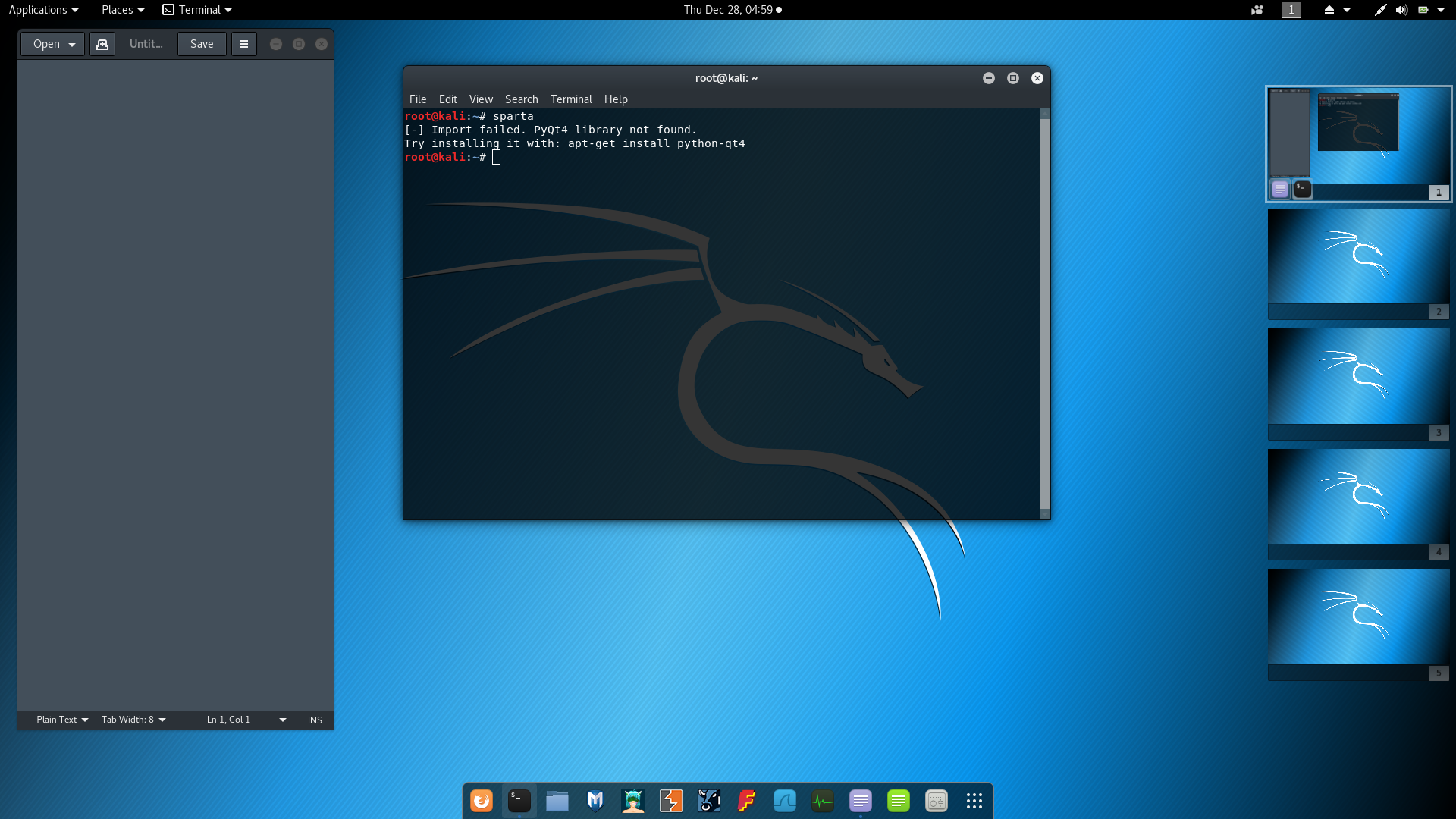
Task: Click new document icon in text editor
Action: [x=102, y=44]
